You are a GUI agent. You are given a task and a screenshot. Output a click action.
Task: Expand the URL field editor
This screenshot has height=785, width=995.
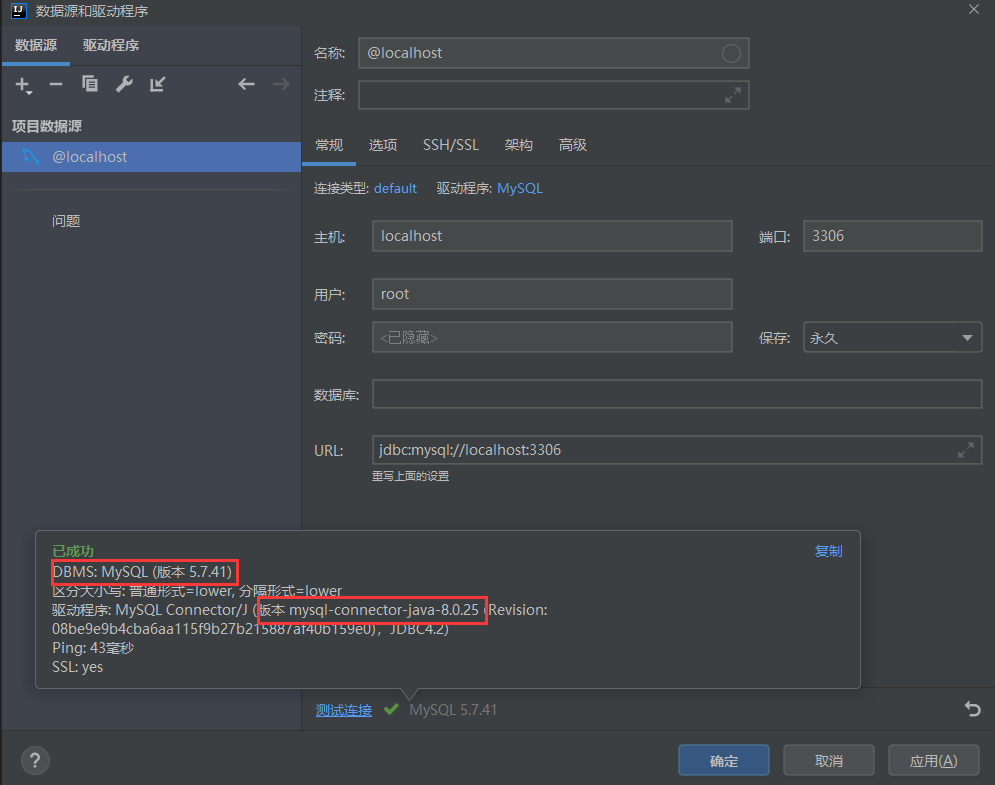965,450
